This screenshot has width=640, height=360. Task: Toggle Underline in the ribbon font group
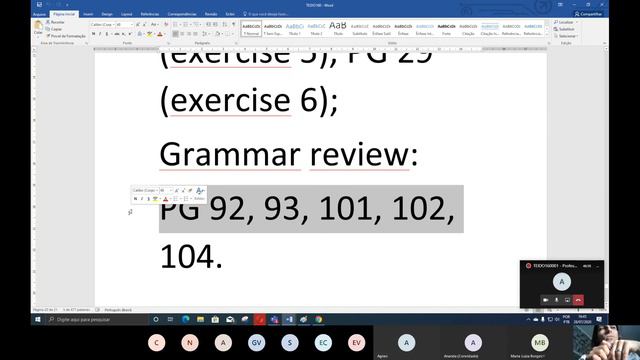107,34
